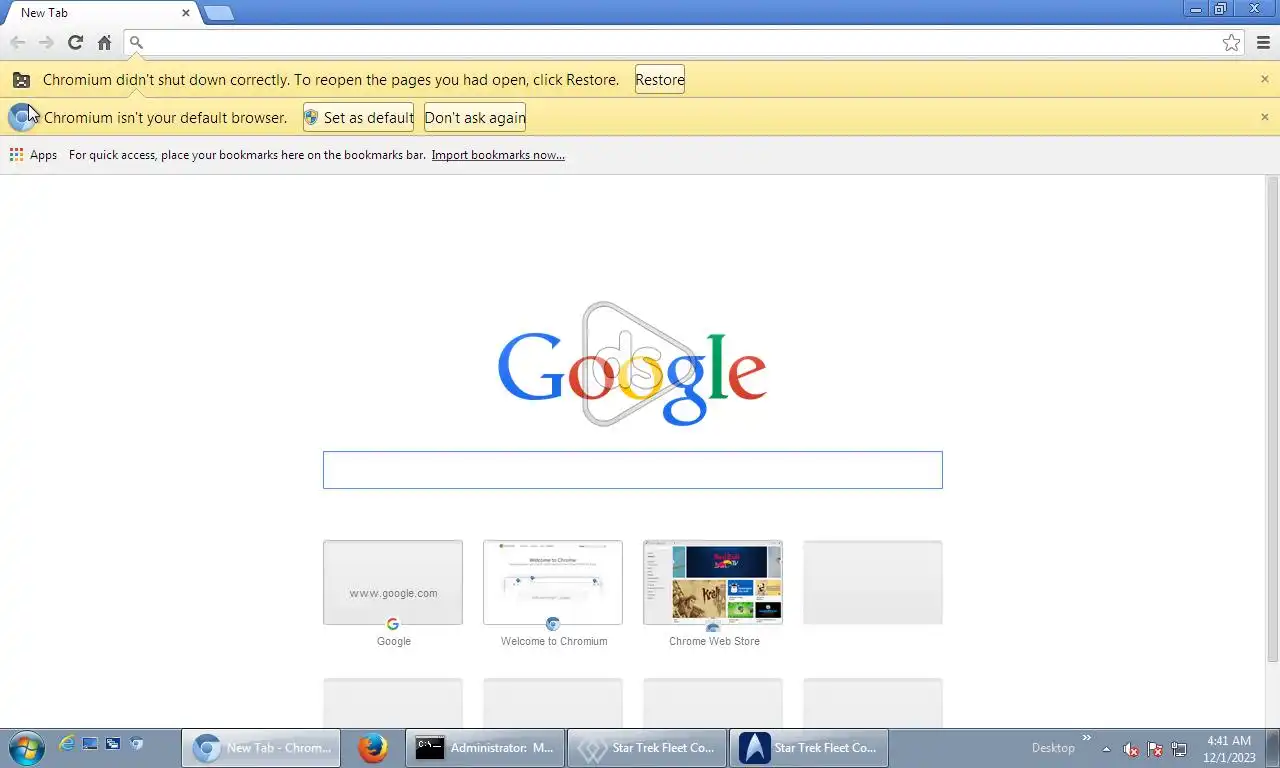Open the home page via home icon
The width and height of the screenshot is (1280, 768).
(x=104, y=42)
